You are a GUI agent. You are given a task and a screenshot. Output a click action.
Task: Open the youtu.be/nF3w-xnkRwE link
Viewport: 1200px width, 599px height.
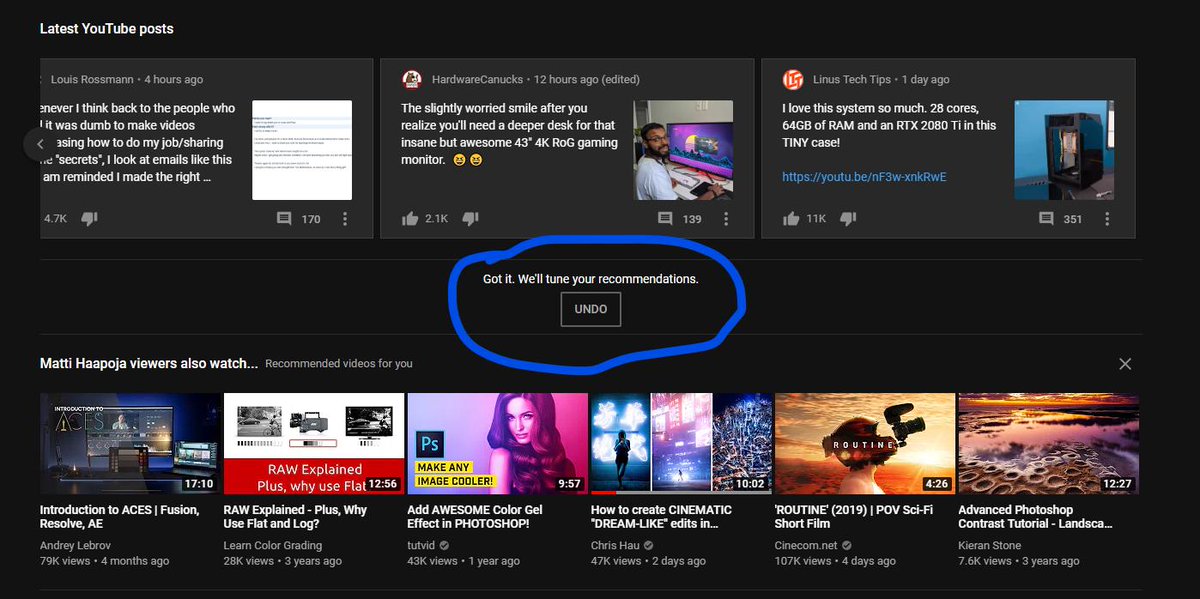864,177
